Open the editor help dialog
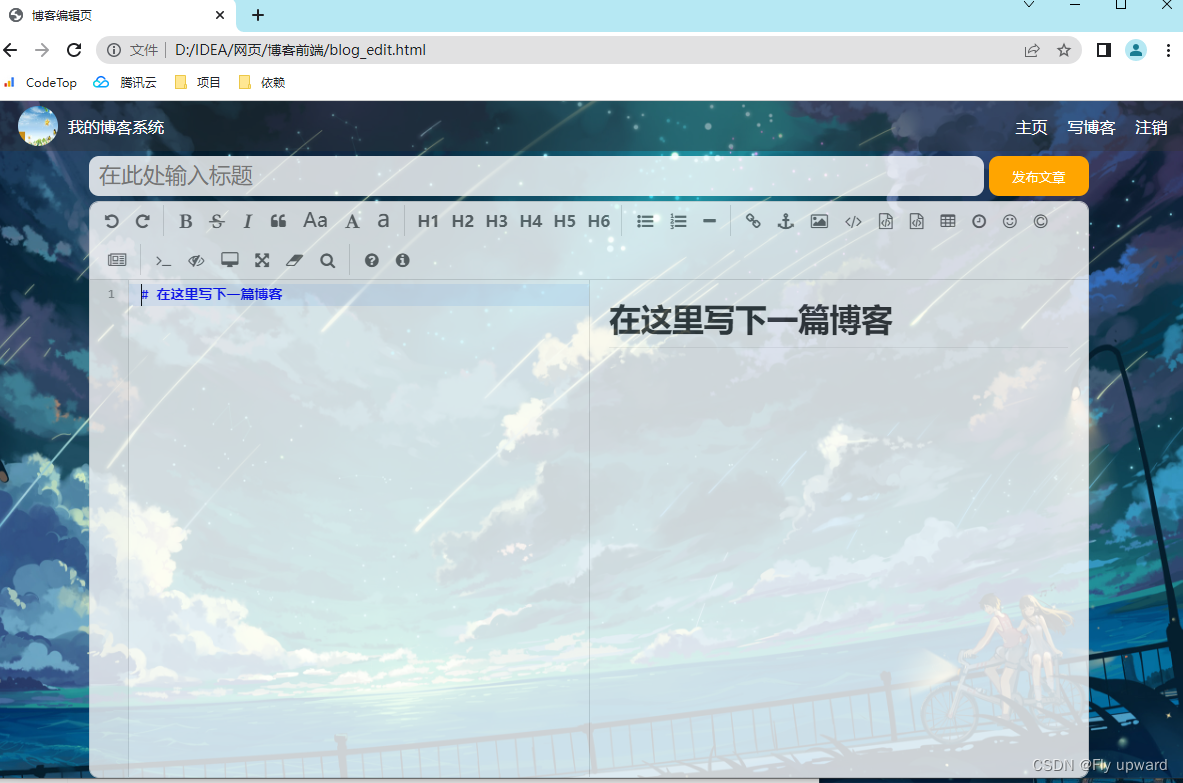The height and width of the screenshot is (783, 1183). (371, 260)
